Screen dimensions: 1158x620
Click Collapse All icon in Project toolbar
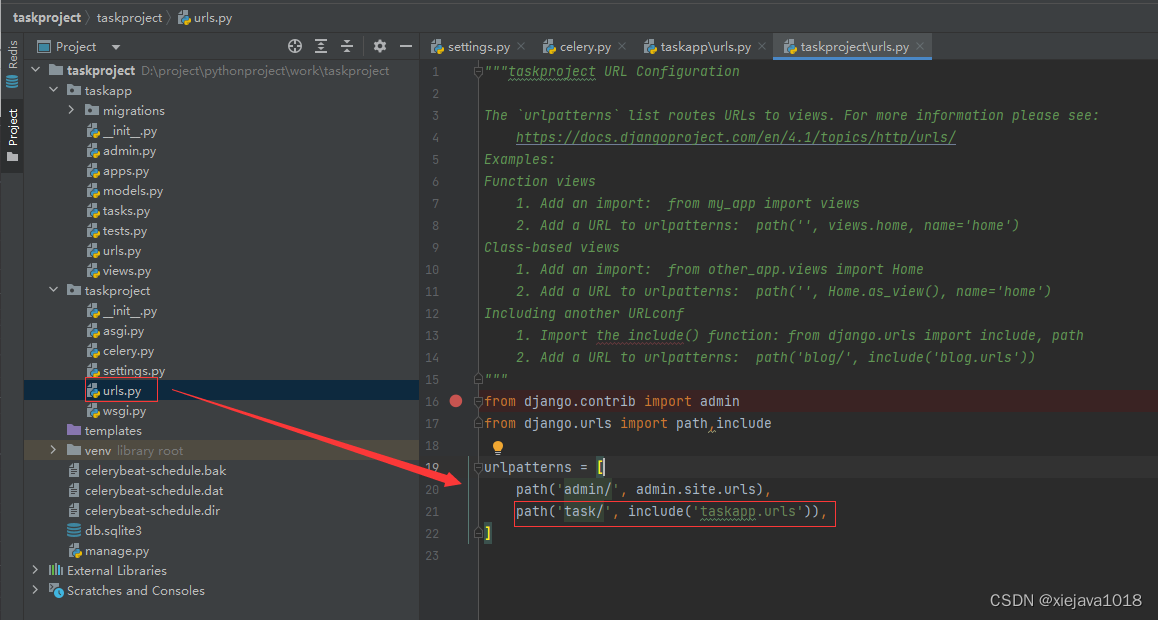[x=347, y=46]
